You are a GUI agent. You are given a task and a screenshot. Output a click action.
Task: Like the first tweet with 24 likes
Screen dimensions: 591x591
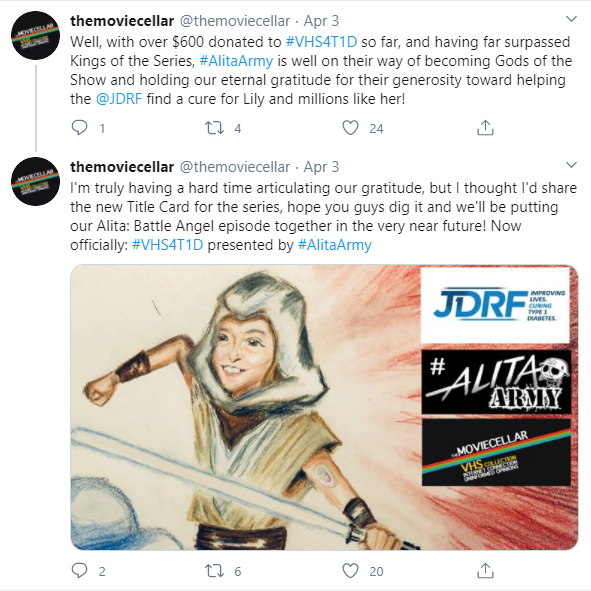point(350,128)
